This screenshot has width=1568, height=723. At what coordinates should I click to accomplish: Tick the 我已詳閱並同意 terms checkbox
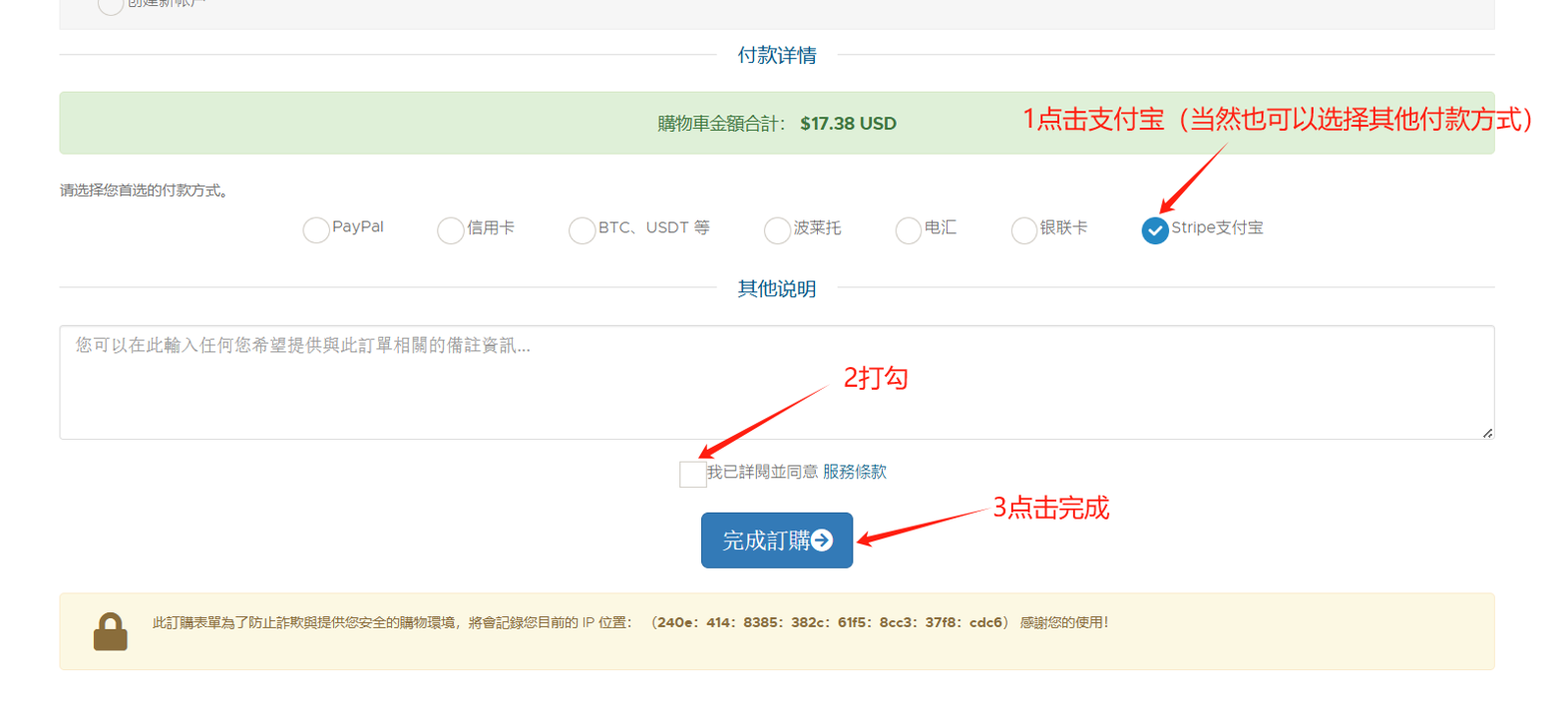tap(692, 474)
